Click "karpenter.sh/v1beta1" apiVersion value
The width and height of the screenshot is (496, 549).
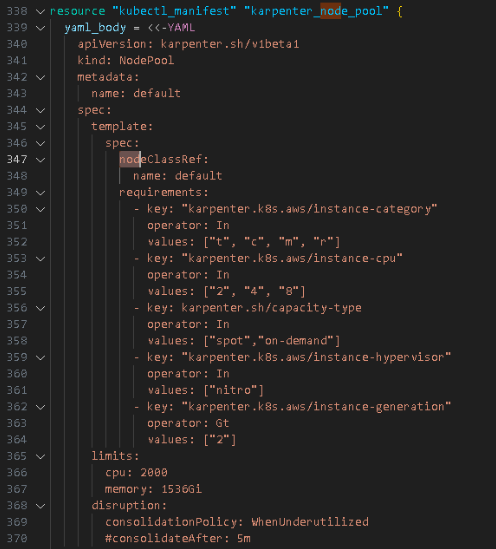pyautogui.click(x=230, y=44)
